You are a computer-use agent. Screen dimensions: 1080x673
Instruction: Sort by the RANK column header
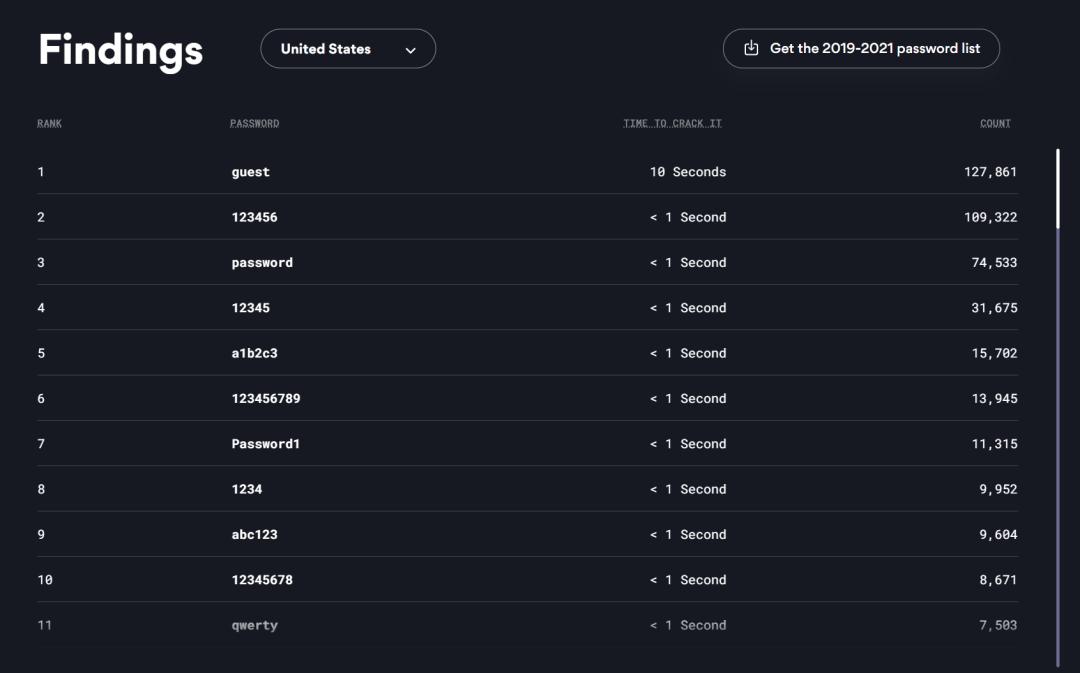(49, 124)
